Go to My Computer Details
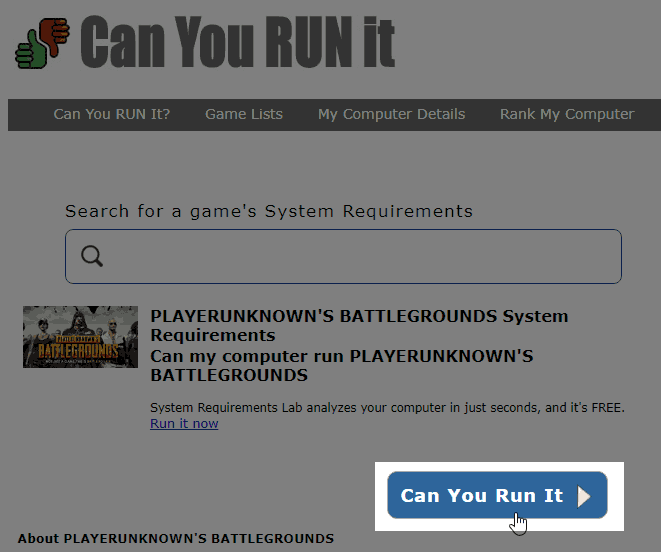Image resolution: width=661 pixels, height=552 pixels. point(391,114)
